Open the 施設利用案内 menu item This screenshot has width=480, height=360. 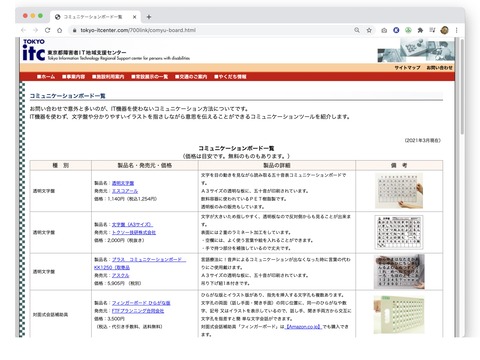(x=108, y=77)
